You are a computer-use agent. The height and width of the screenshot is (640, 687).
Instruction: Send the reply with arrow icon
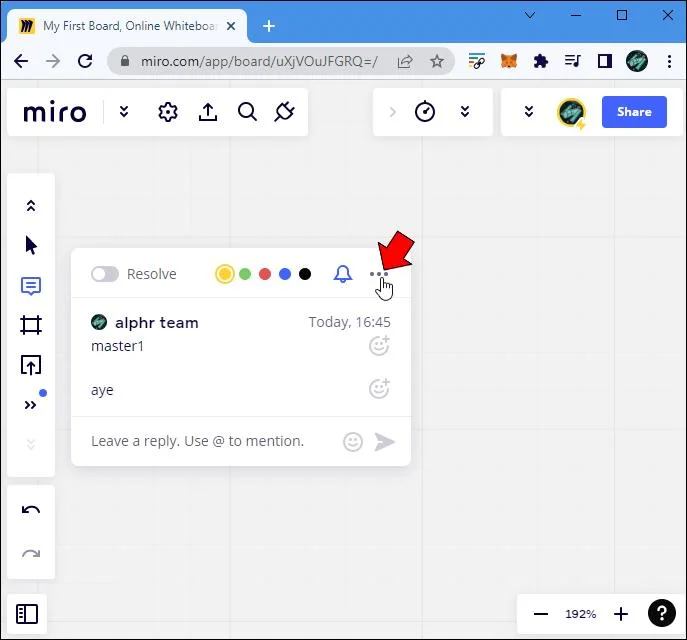(385, 442)
